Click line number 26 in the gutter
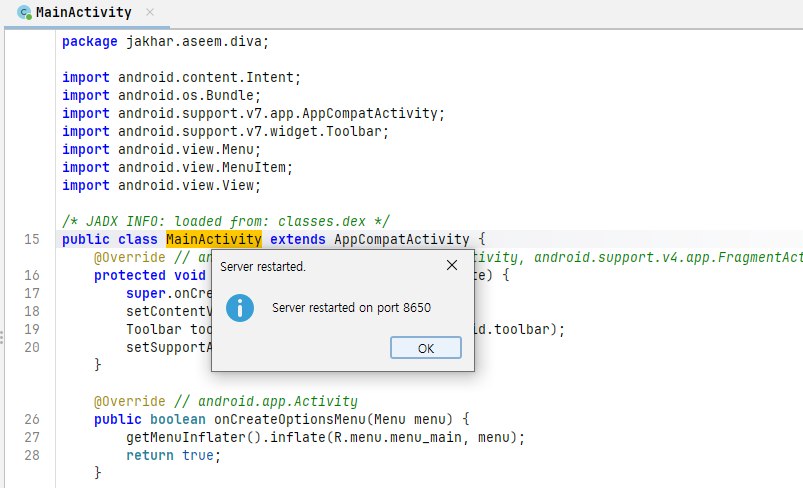 click(32, 419)
